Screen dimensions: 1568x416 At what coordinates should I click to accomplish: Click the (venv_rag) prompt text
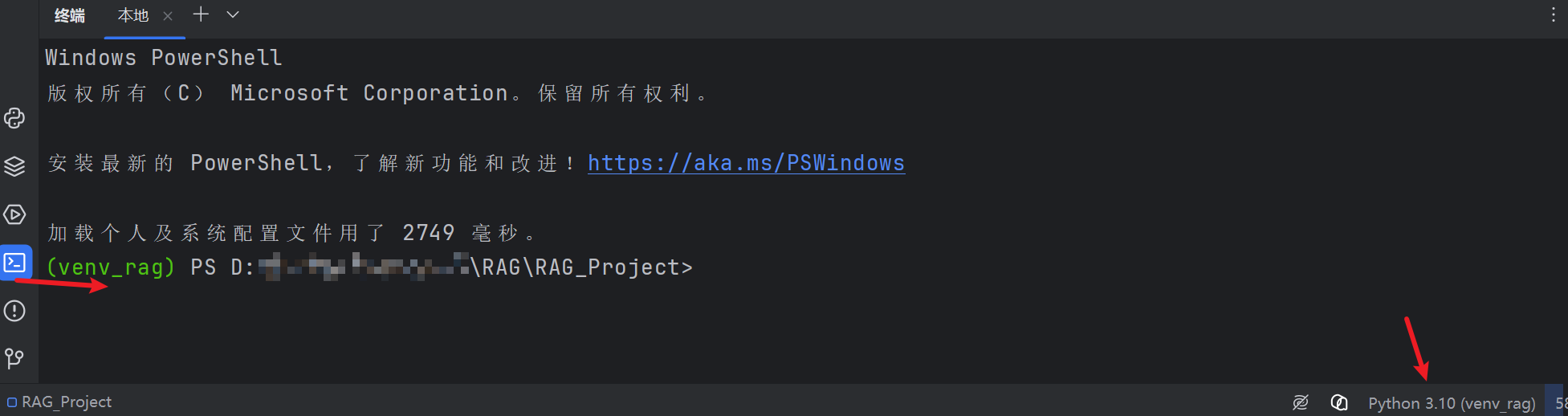(x=111, y=267)
